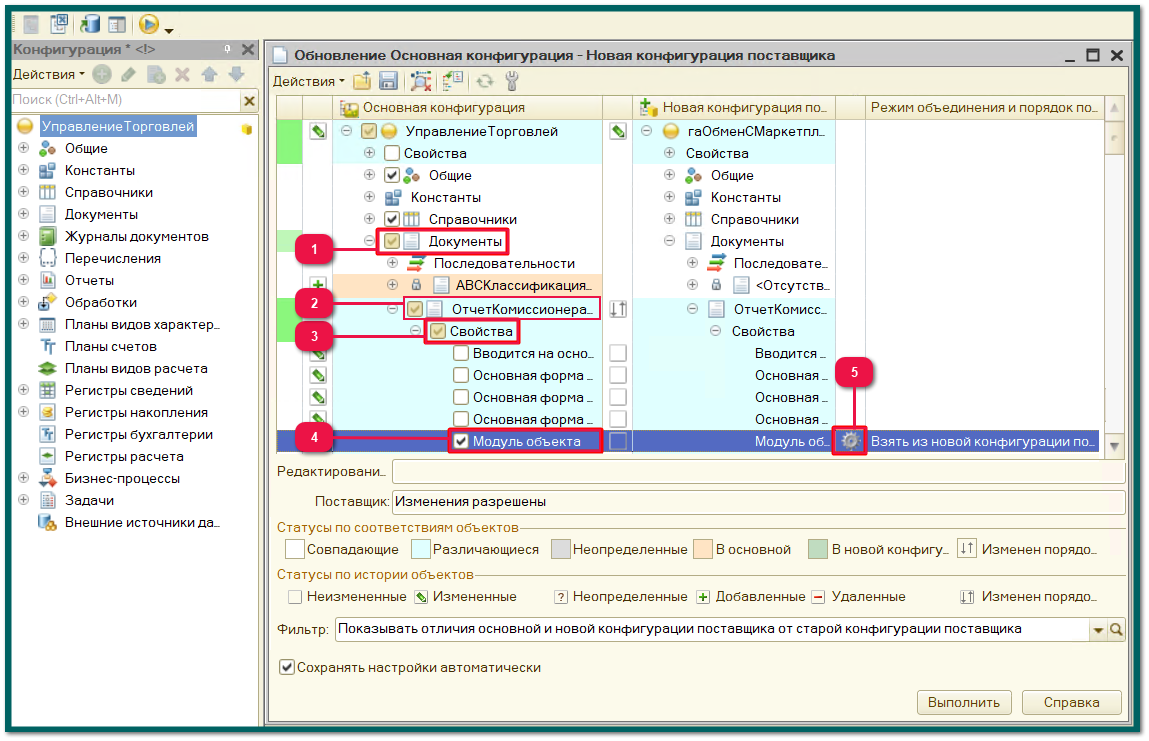Click the save settings floppy disk icon
The height and width of the screenshot is (741, 1149).
click(388, 81)
